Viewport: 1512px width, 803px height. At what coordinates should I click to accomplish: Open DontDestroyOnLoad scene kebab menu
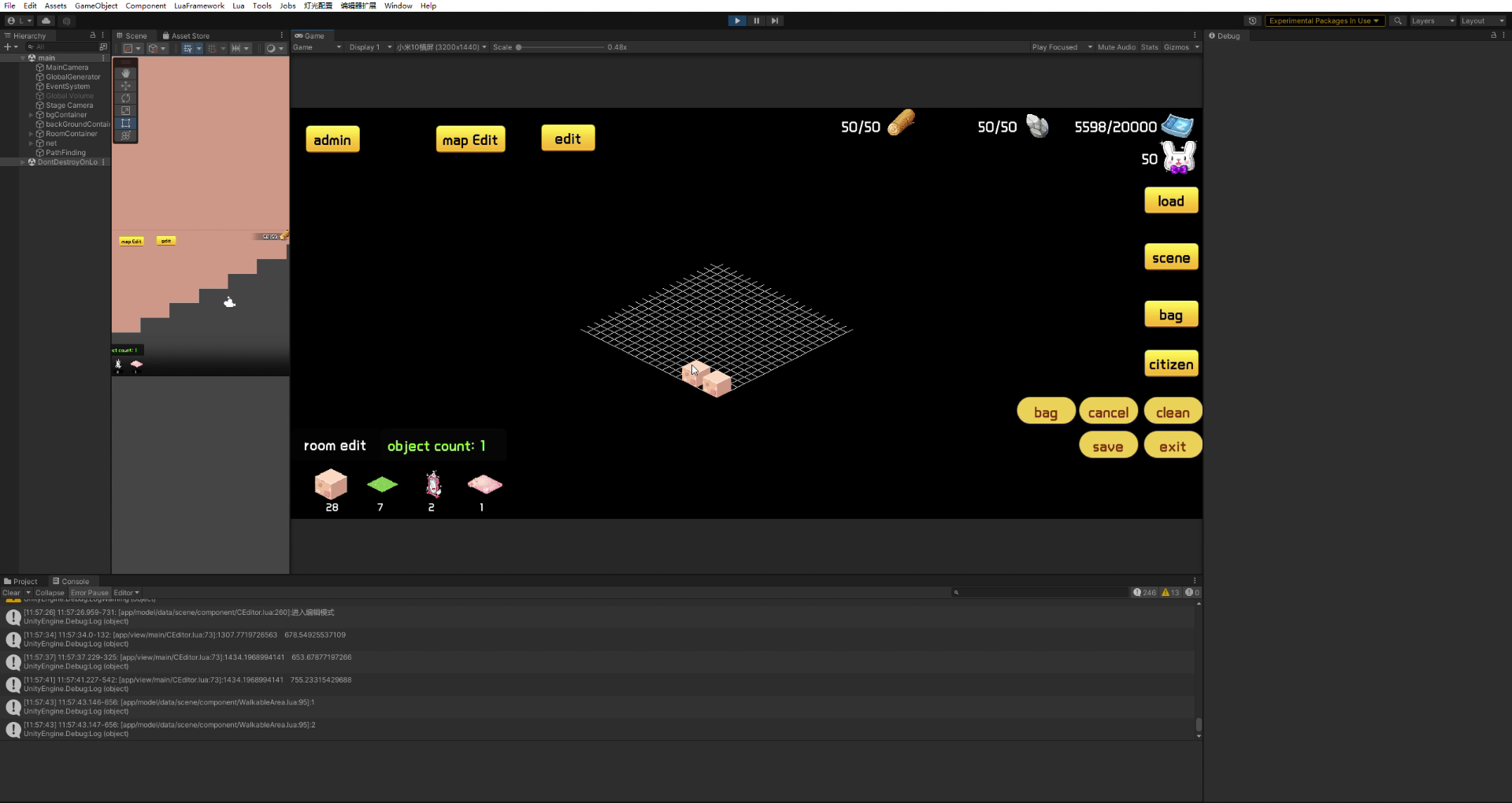[103, 162]
